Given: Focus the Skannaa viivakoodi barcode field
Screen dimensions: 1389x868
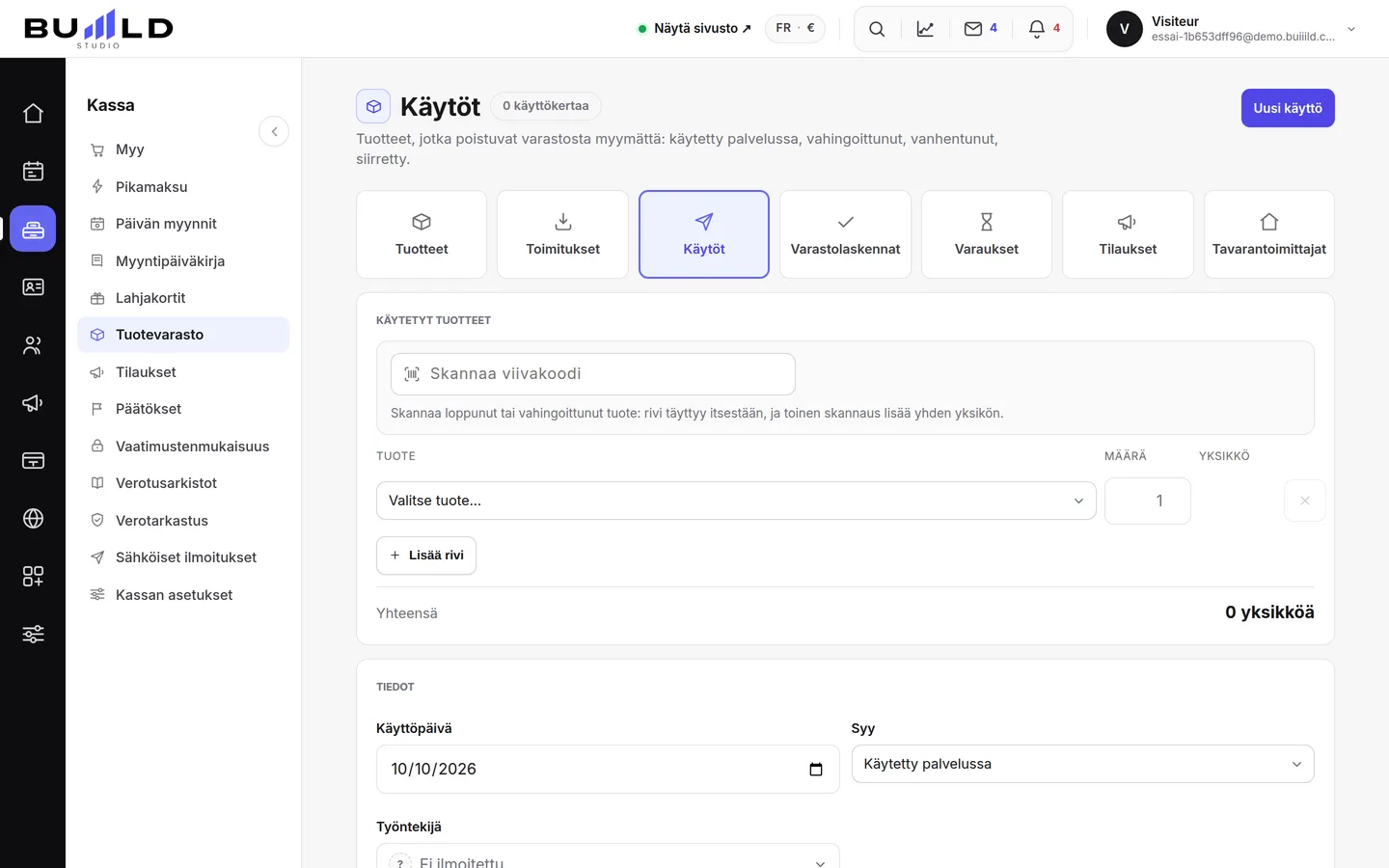Looking at the screenshot, I should (x=593, y=374).
